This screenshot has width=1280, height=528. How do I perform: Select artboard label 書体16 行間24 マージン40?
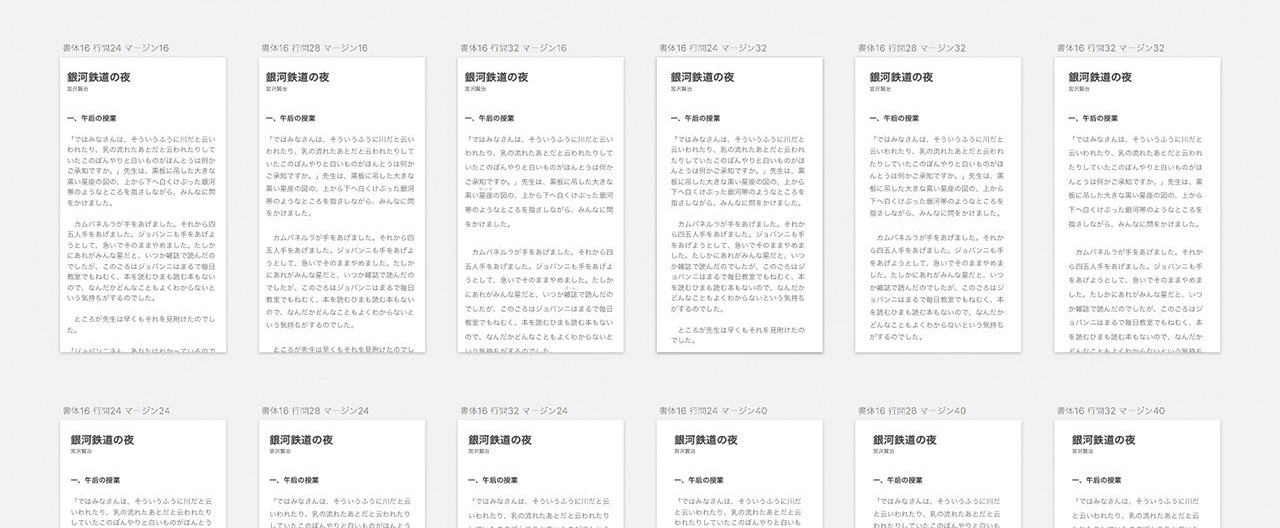coord(713,411)
